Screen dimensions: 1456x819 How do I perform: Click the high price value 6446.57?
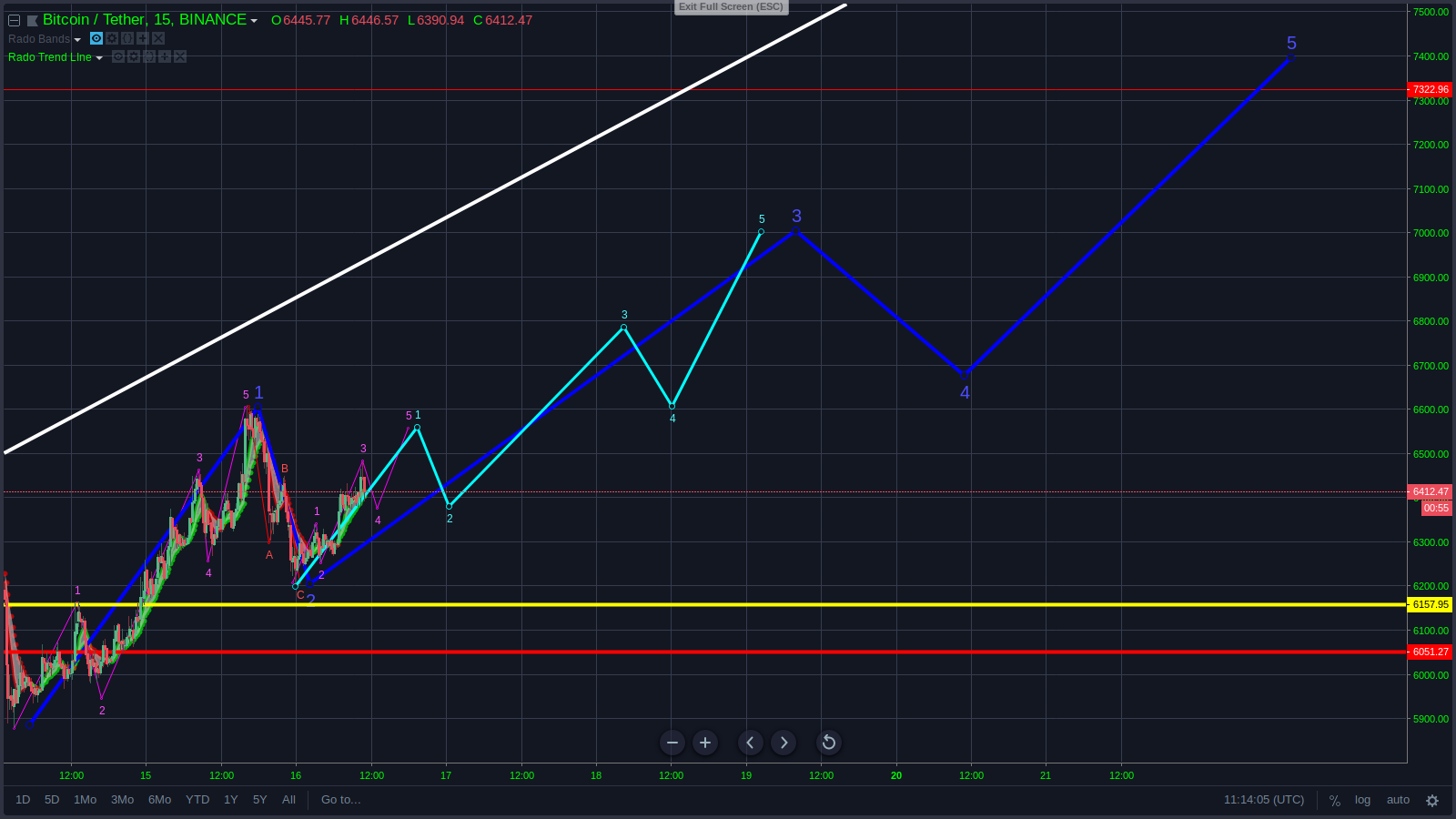375,20
